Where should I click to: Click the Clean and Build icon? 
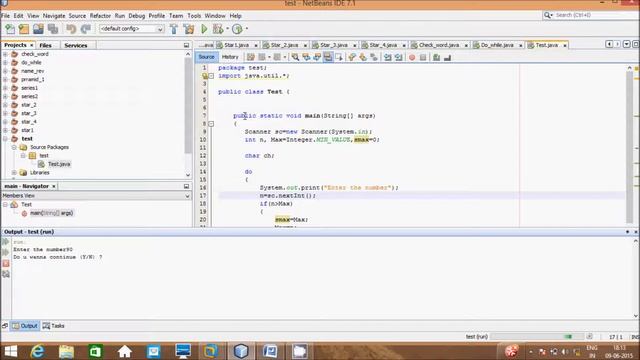coord(189,29)
